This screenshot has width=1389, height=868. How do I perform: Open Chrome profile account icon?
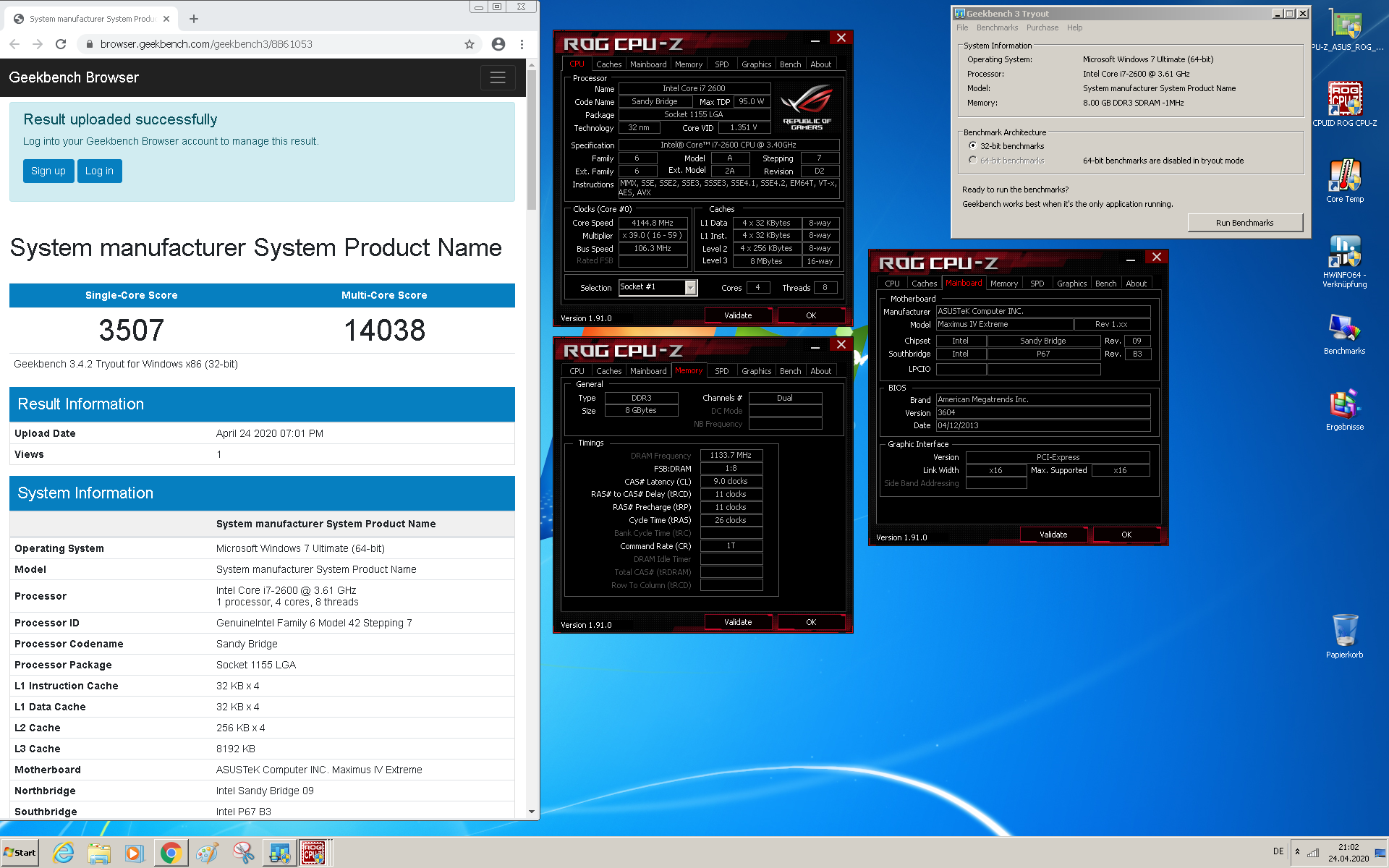498,44
